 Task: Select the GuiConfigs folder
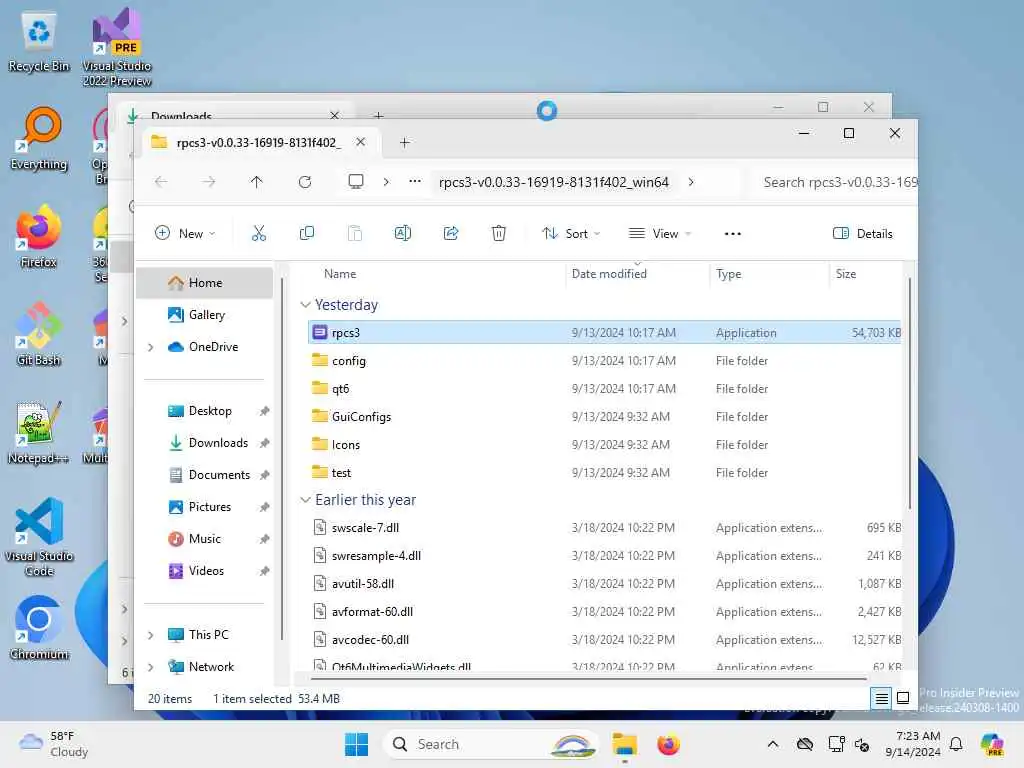tap(604, 417)
